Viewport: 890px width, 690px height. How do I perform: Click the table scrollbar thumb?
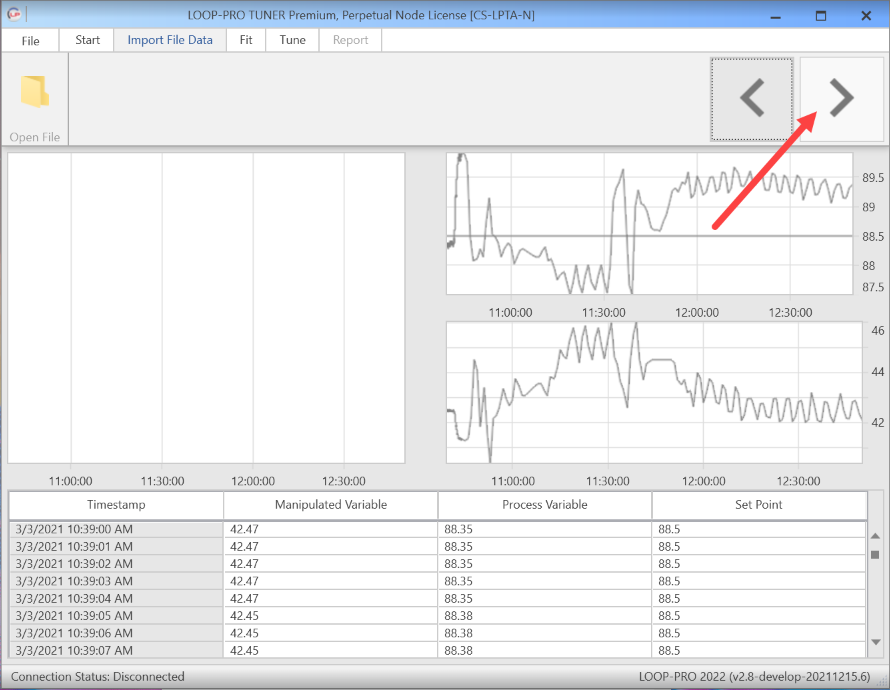click(x=875, y=555)
